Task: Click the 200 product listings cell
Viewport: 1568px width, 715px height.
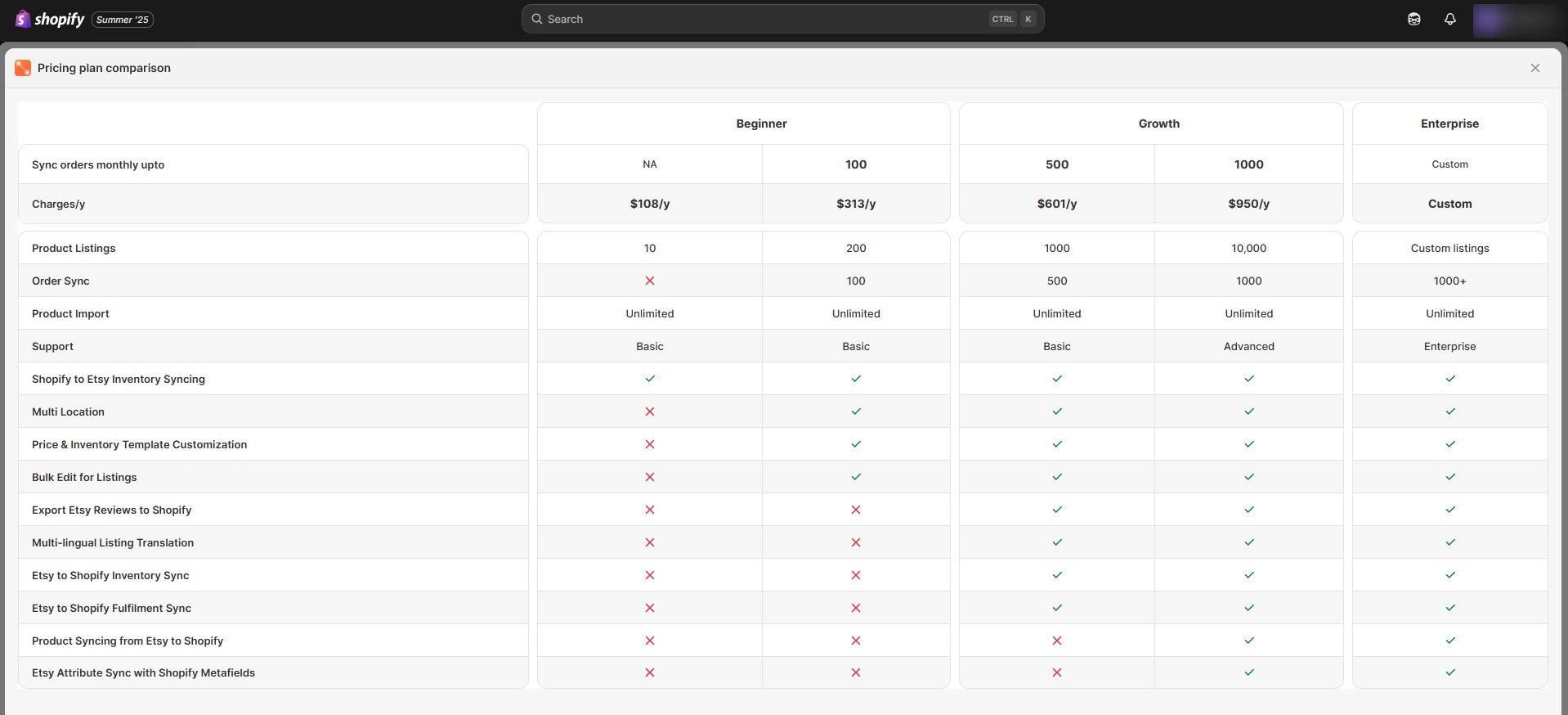Action: point(856,248)
